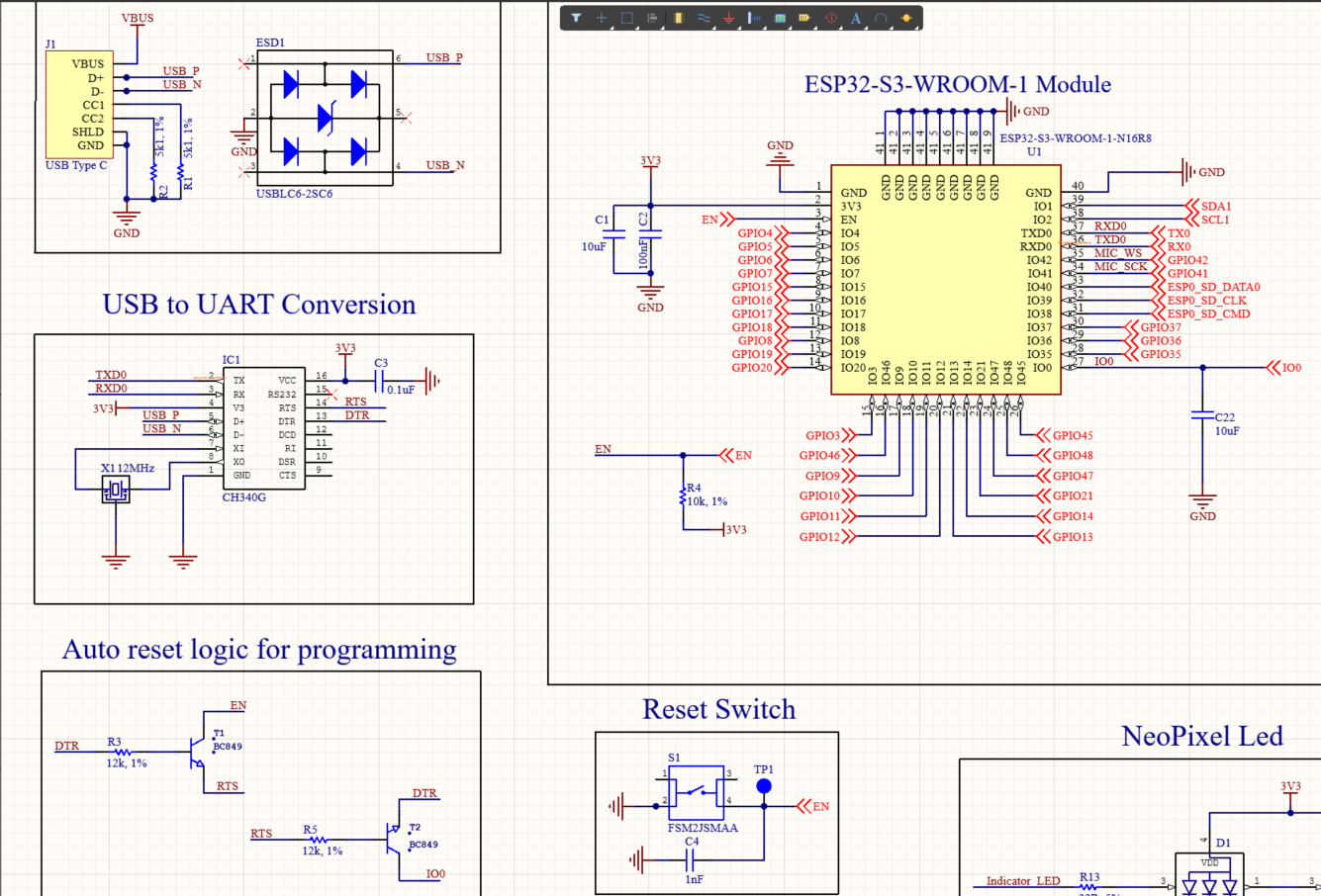Image resolution: width=1321 pixels, height=896 pixels.
Task: Click the SDA1 port
Action: (x=1208, y=207)
